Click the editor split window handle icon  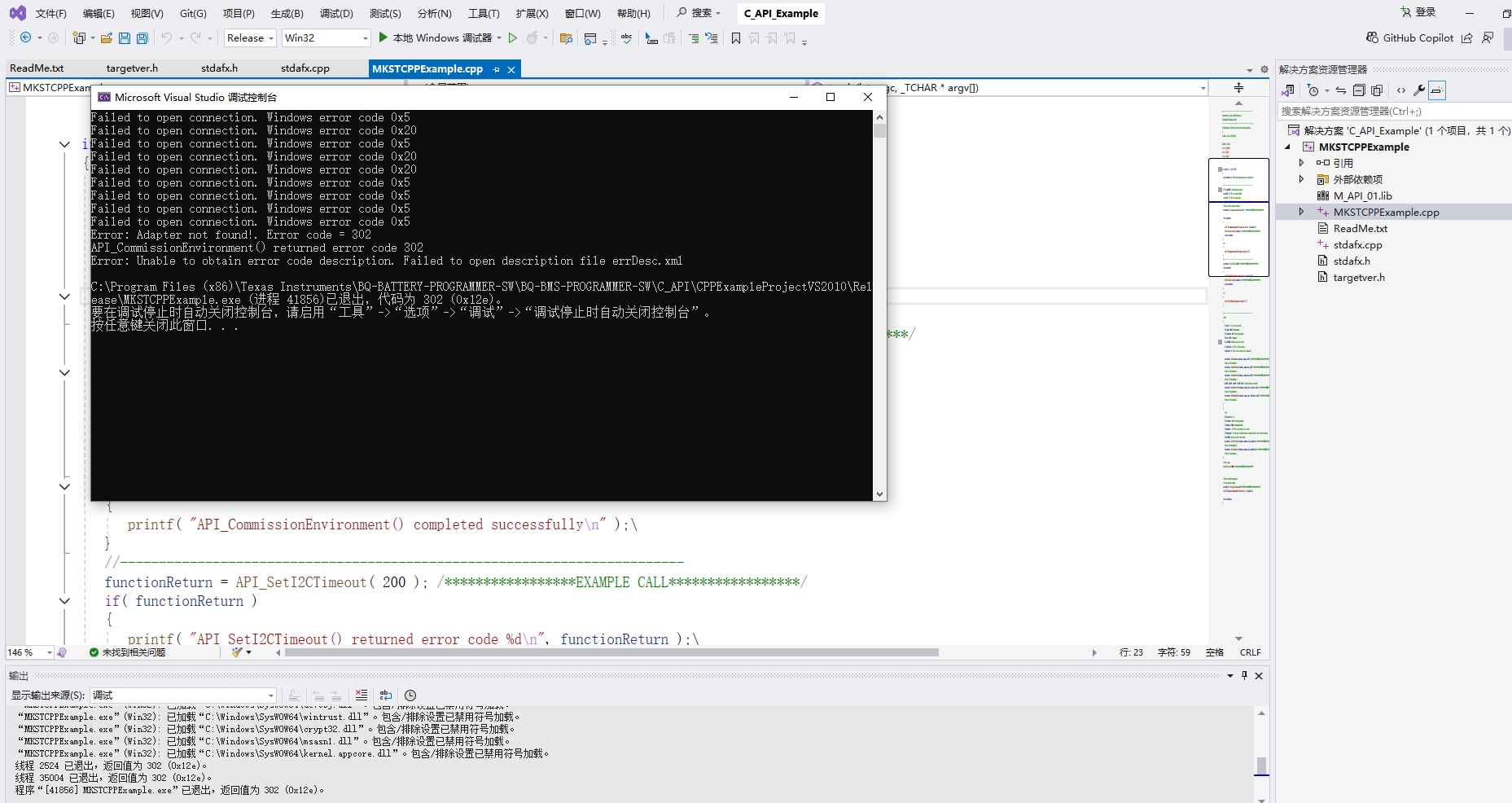pyautogui.click(x=1238, y=88)
